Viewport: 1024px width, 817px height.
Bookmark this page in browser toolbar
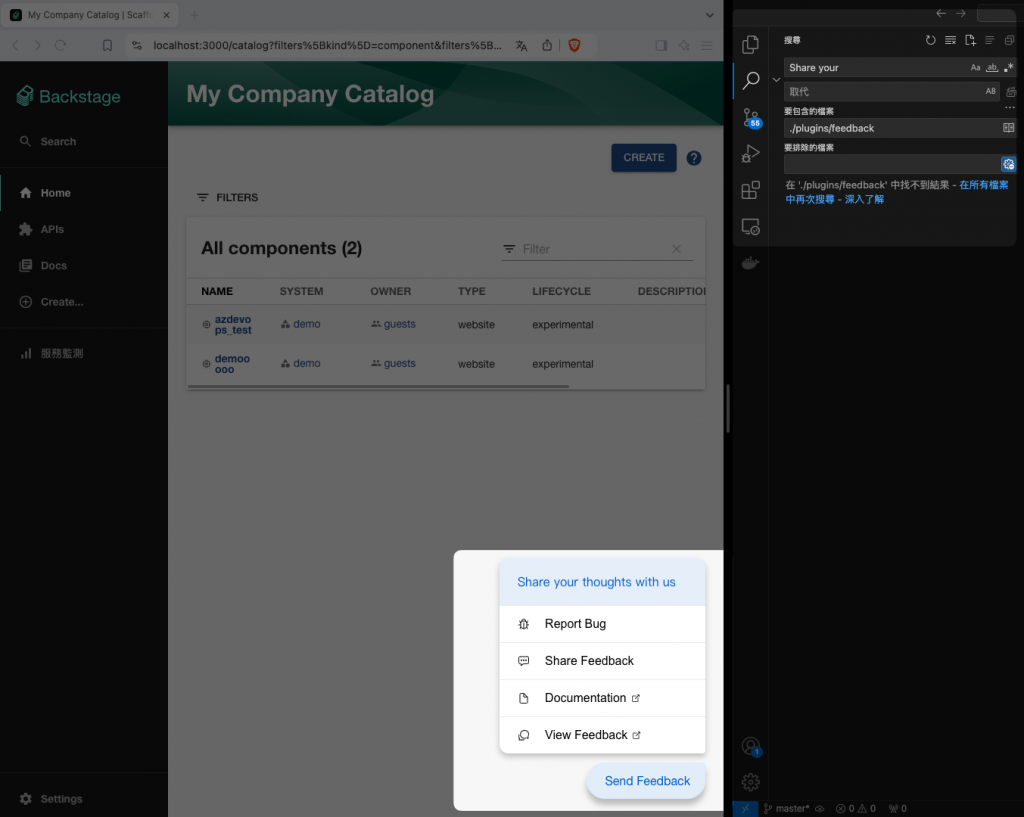point(107,45)
